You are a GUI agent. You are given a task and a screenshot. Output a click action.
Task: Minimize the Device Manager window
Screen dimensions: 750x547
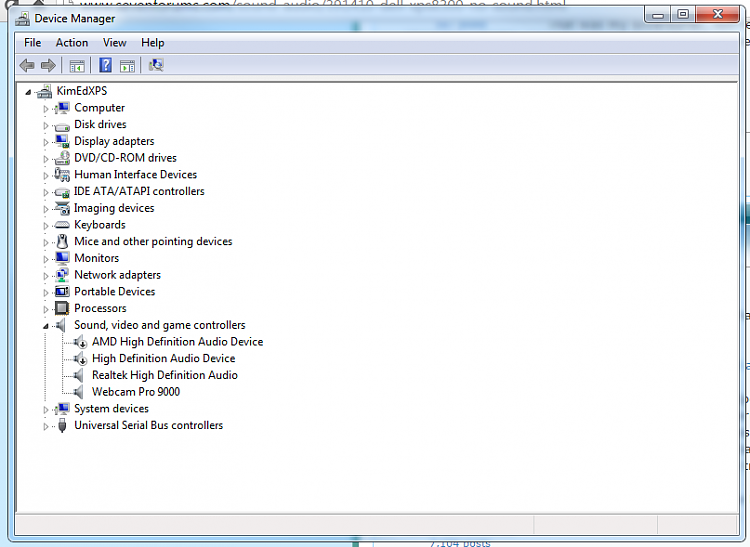click(x=658, y=15)
